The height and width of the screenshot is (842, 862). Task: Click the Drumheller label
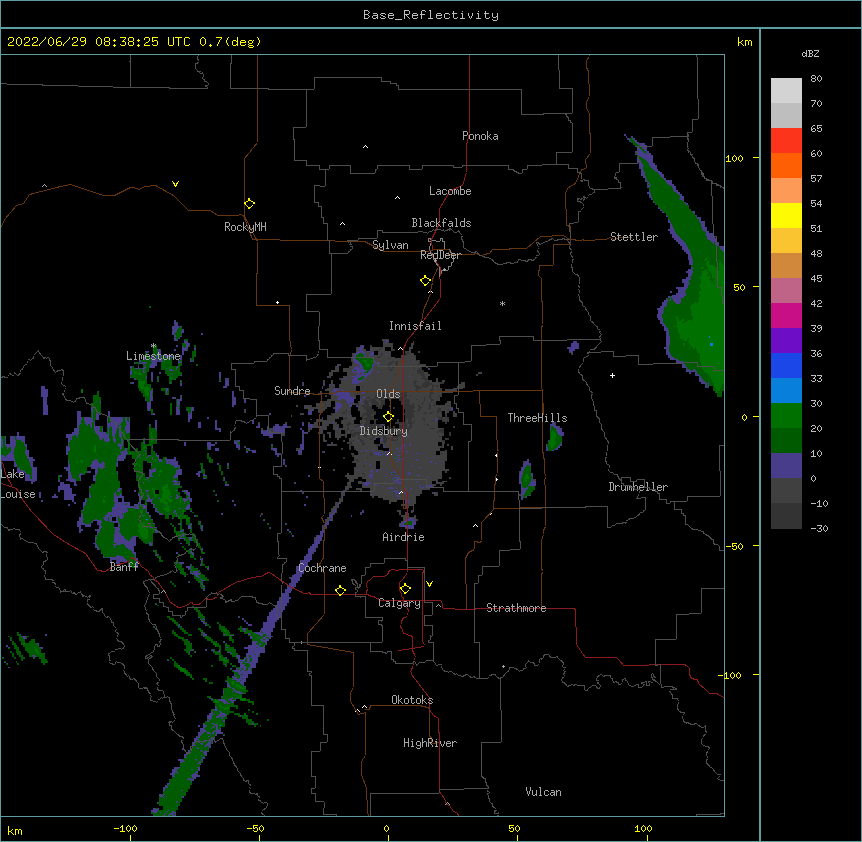[638, 487]
